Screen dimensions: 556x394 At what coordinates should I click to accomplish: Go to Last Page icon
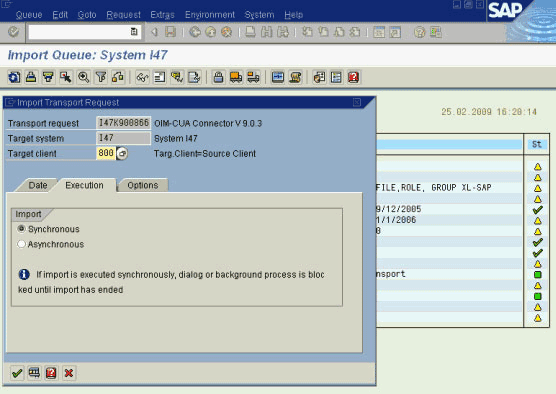coord(355,32)
